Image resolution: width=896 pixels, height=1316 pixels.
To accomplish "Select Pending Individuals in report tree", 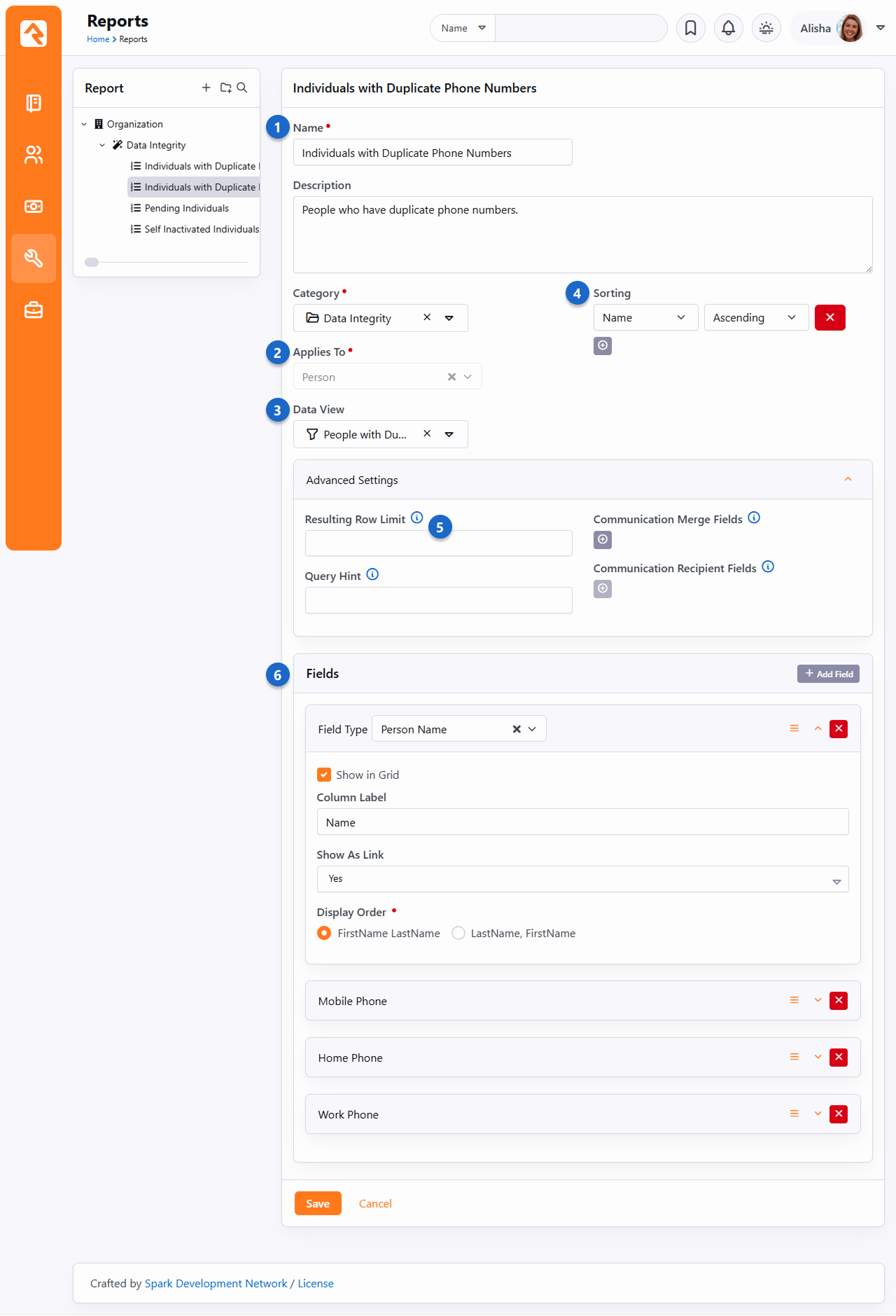I will (186, 208).
